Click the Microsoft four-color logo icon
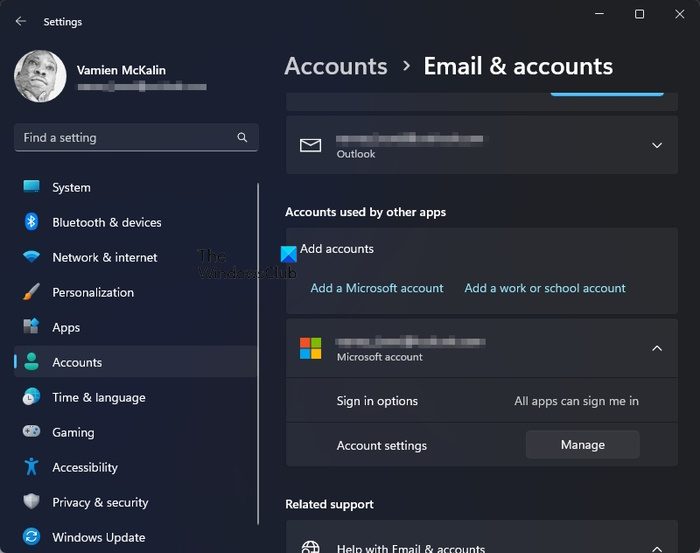The height and width of the screenshot is (553, 700). pos(310,348)
